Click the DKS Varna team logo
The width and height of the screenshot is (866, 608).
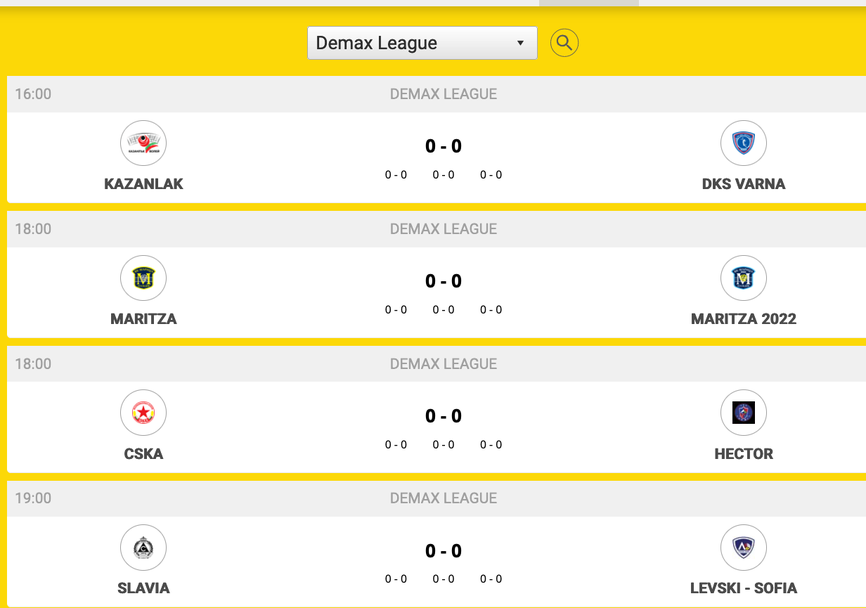(x=743, y=143)
